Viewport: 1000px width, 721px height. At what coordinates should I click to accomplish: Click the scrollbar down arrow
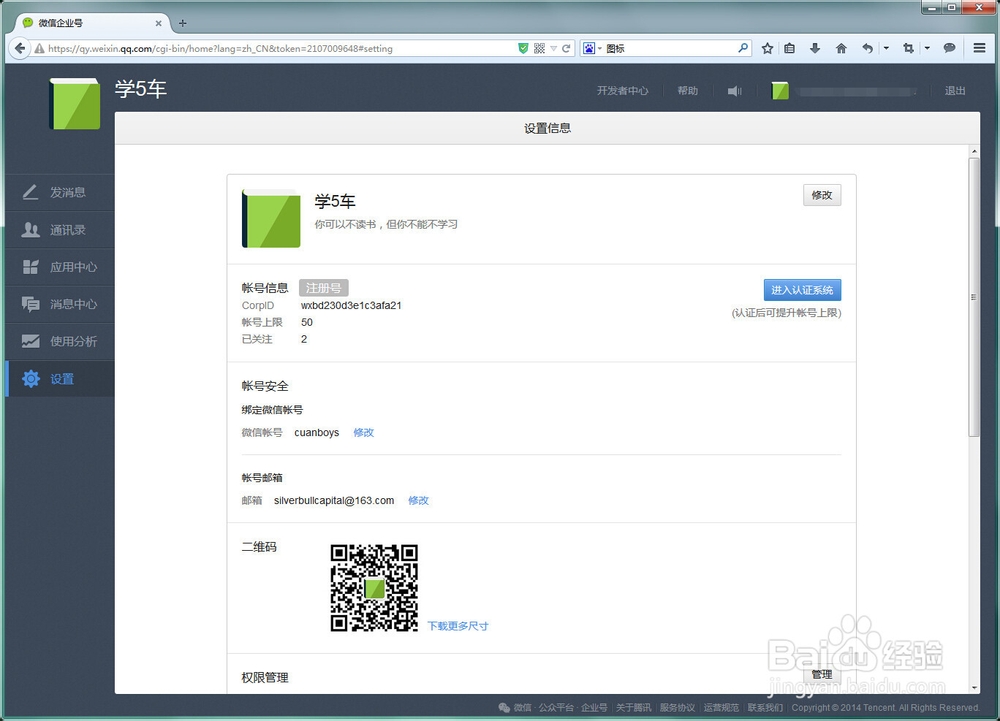[973, 688]
